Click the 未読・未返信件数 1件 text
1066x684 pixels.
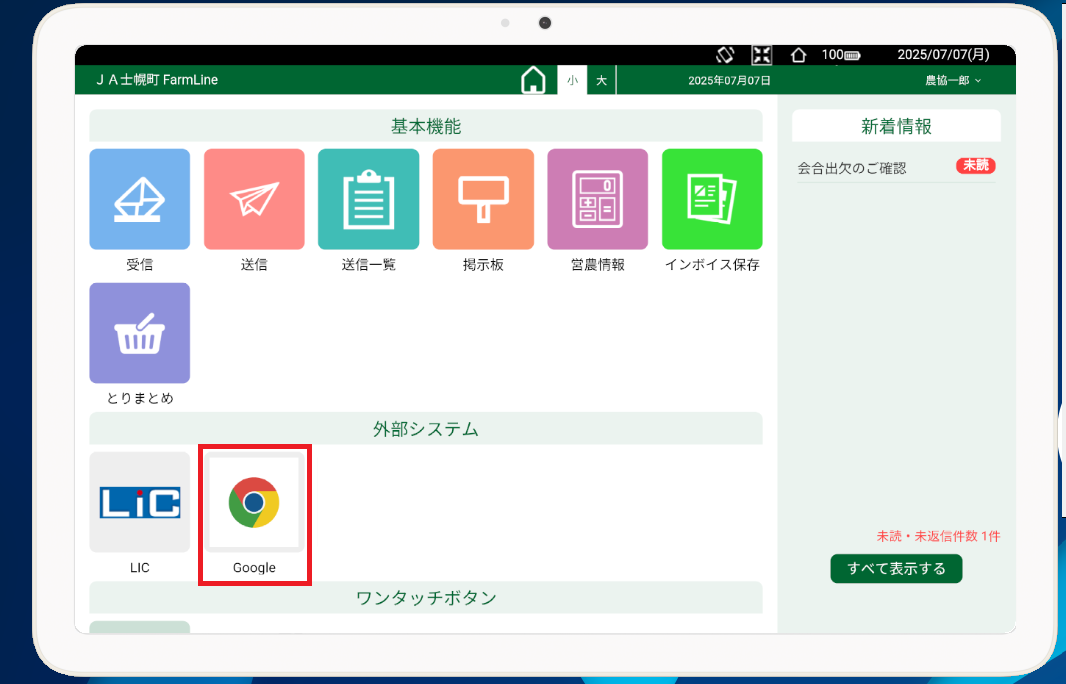[938, 536]
